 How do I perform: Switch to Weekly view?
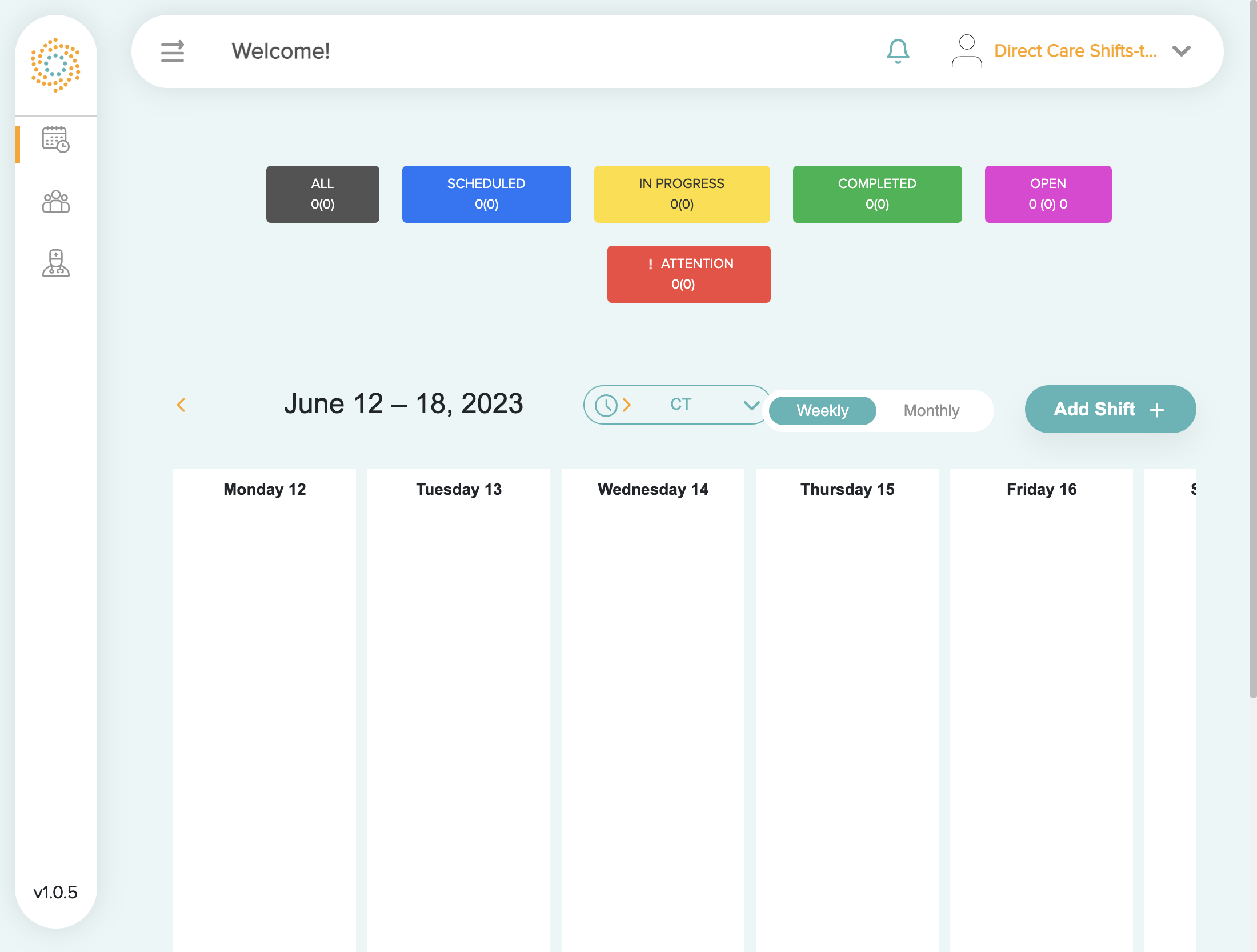(x=822, y=410)
